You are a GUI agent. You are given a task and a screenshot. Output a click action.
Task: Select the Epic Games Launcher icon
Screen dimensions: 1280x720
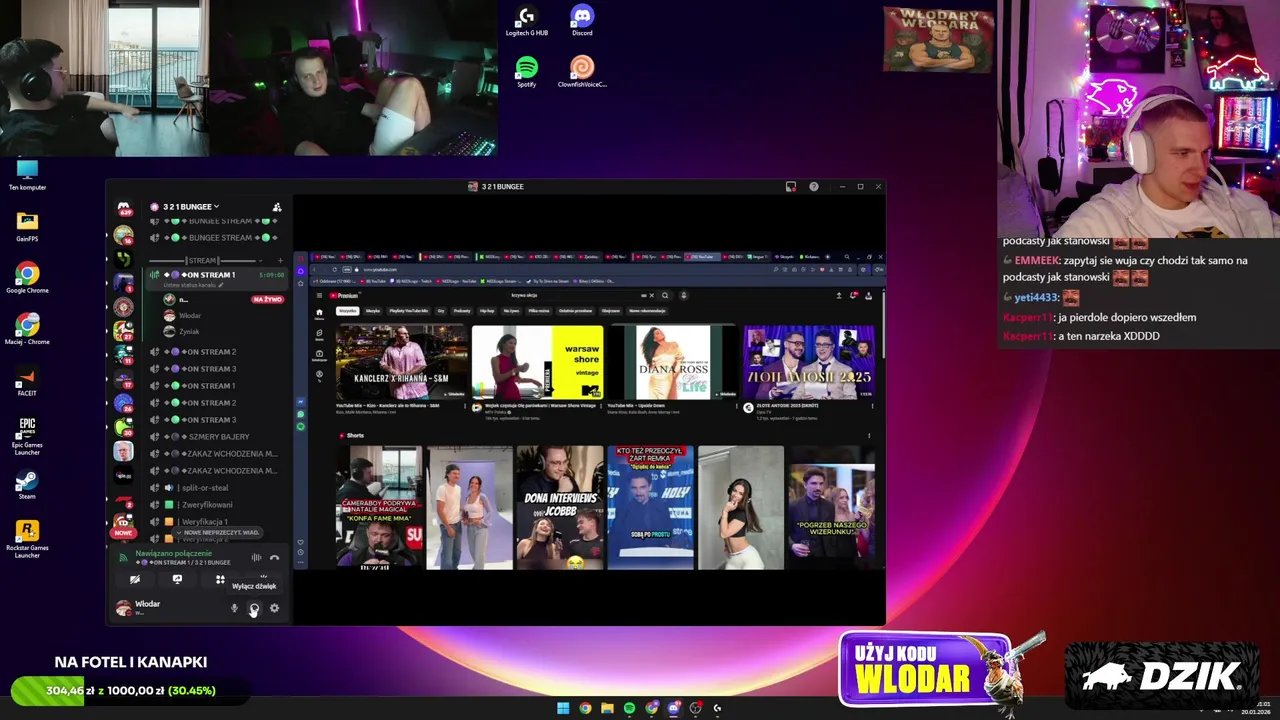point(27,436)
